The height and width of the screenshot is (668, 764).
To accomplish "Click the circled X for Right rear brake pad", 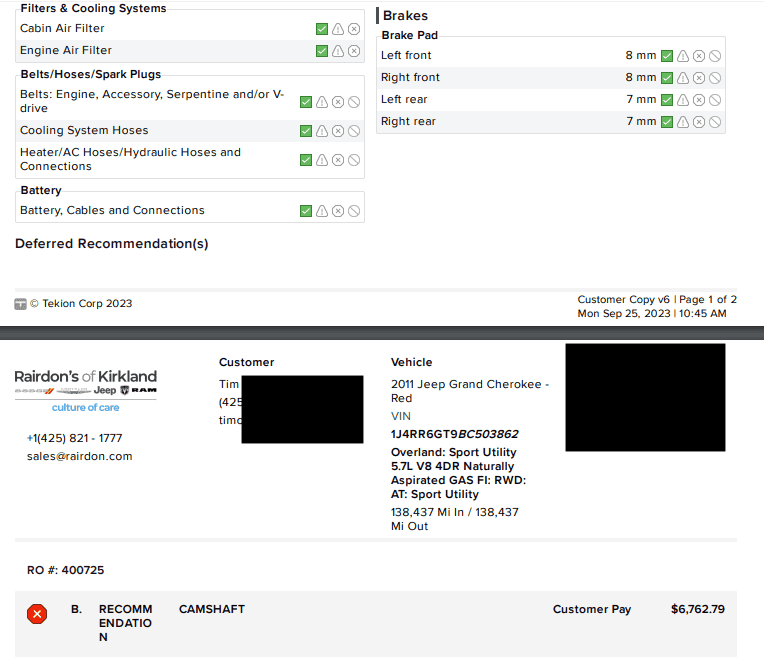I will point(699,122).
